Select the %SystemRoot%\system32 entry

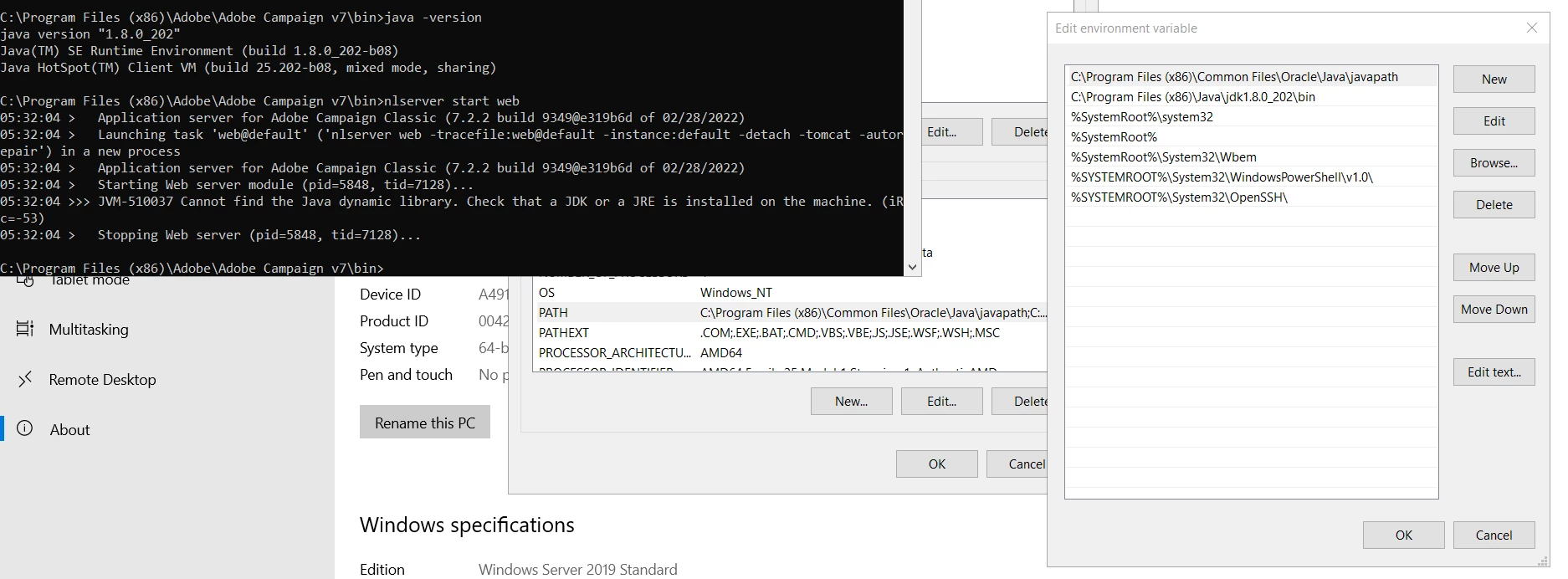coord(1251,117)
